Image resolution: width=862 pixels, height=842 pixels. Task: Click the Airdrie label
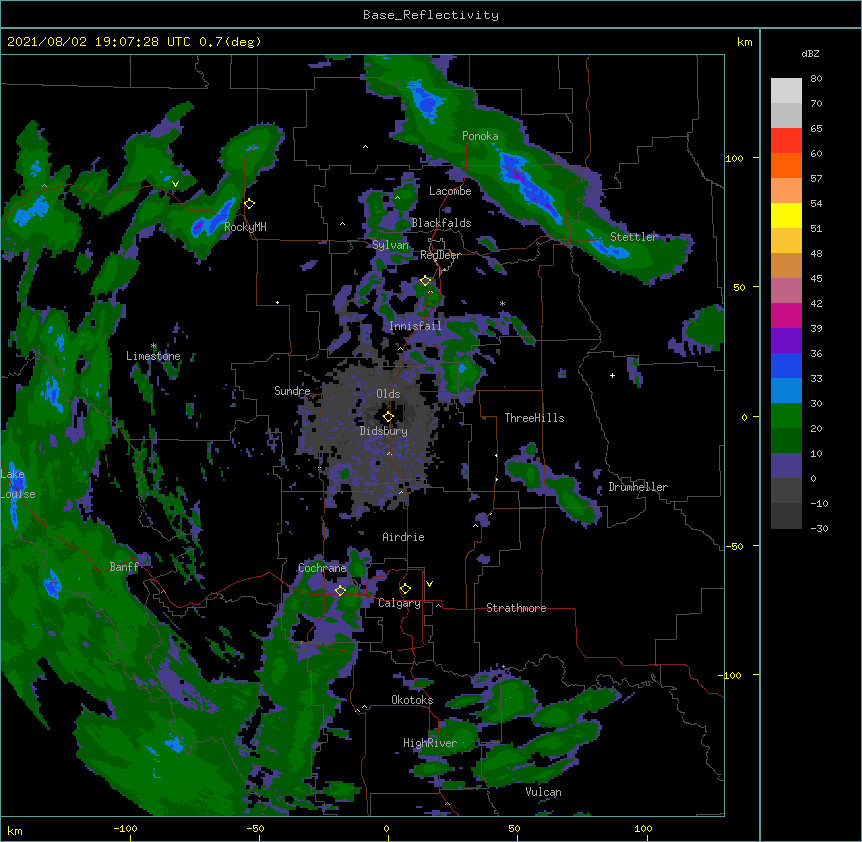pos(403,537)
